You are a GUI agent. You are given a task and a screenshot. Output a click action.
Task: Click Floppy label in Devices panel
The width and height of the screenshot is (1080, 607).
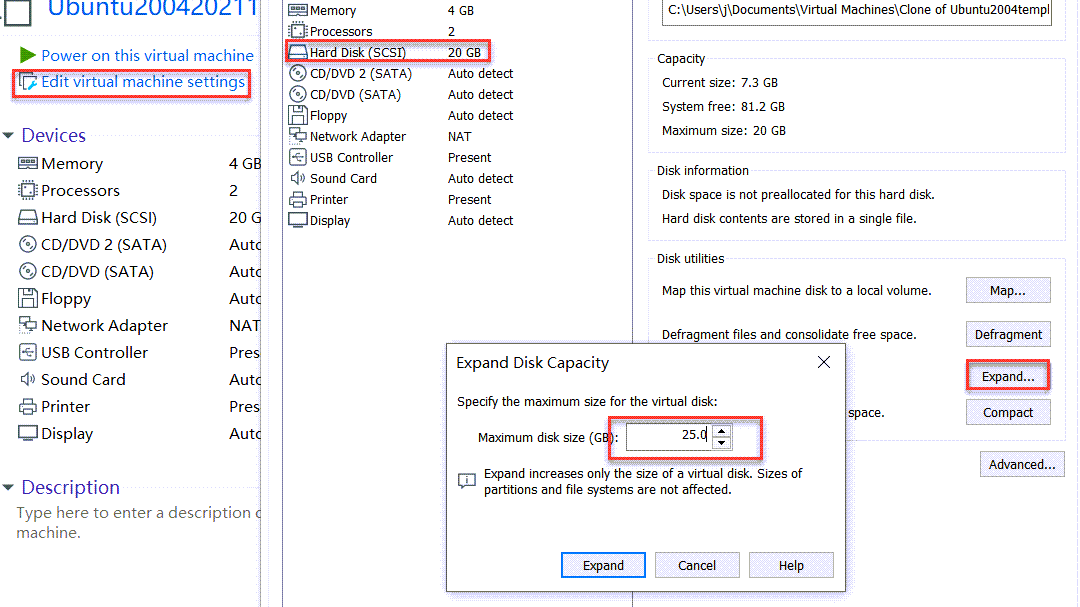pyautogui.click(x=66, y=298)
